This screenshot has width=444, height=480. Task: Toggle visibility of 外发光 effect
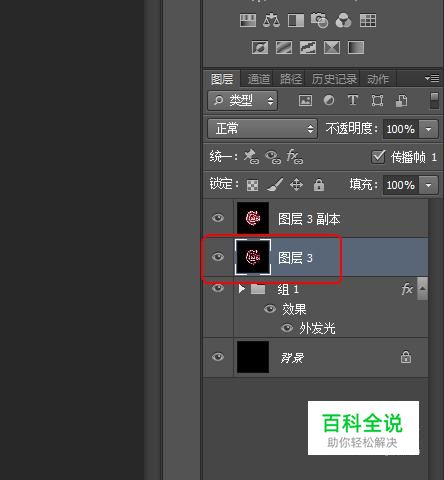tap(287, 328)
